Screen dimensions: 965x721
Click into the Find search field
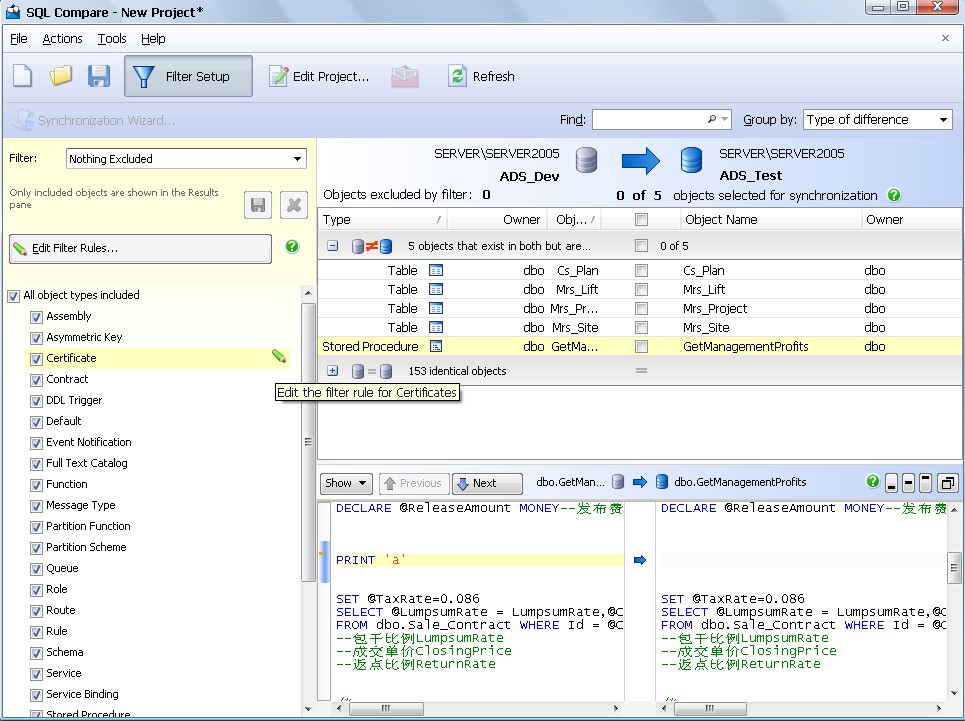click(650, 120)
